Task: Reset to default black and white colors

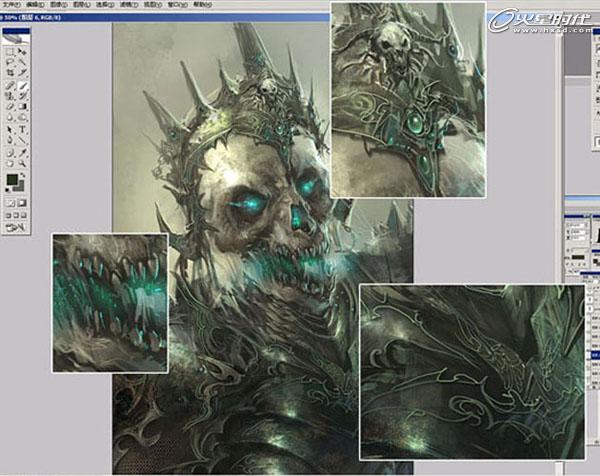Action: [9, 189]
